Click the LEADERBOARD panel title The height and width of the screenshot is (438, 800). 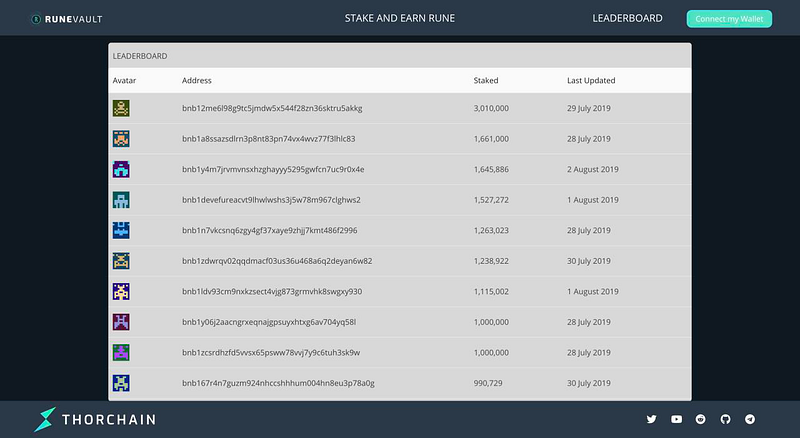[140, 56]
